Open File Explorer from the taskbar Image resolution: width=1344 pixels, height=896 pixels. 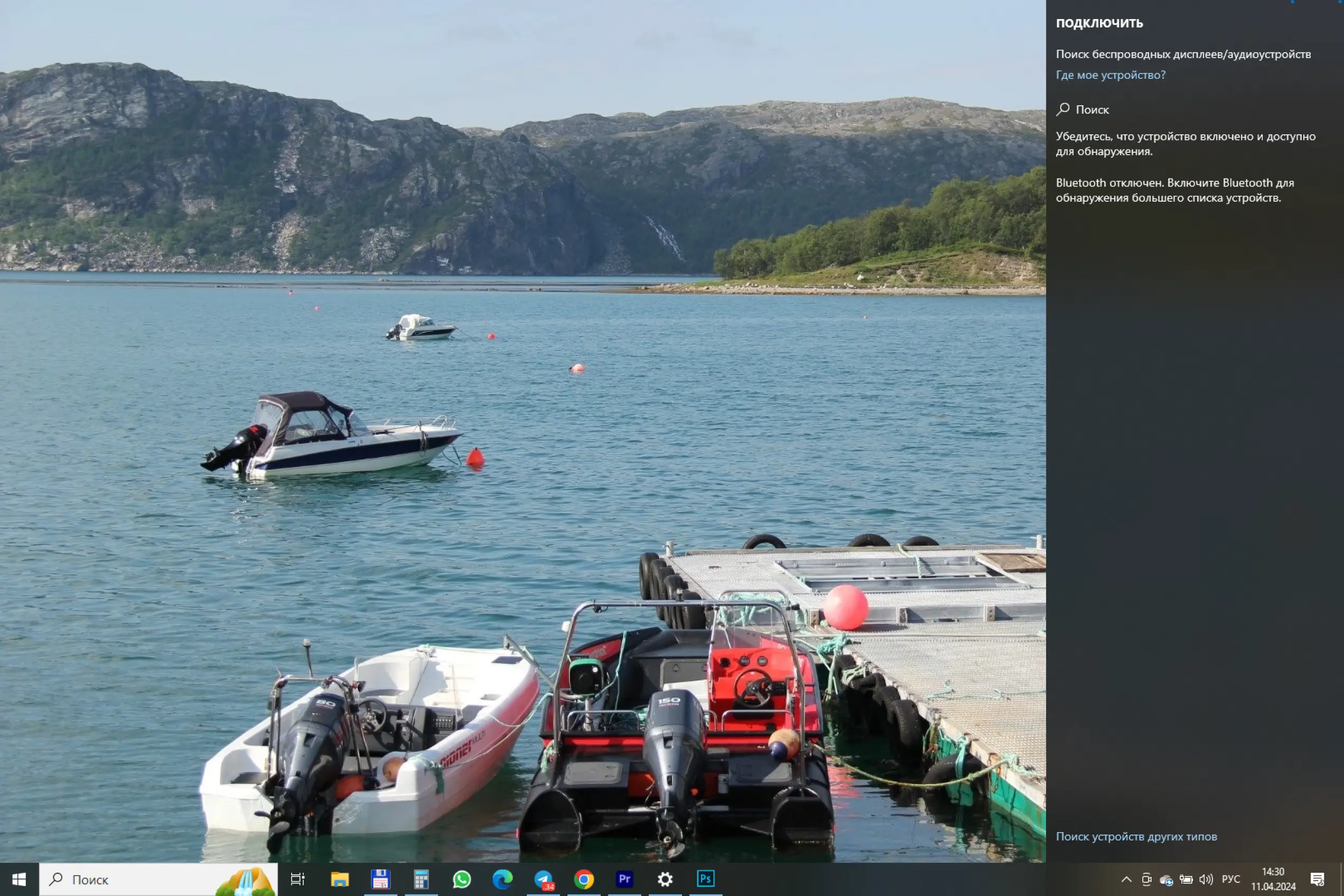tap(339, 880)
